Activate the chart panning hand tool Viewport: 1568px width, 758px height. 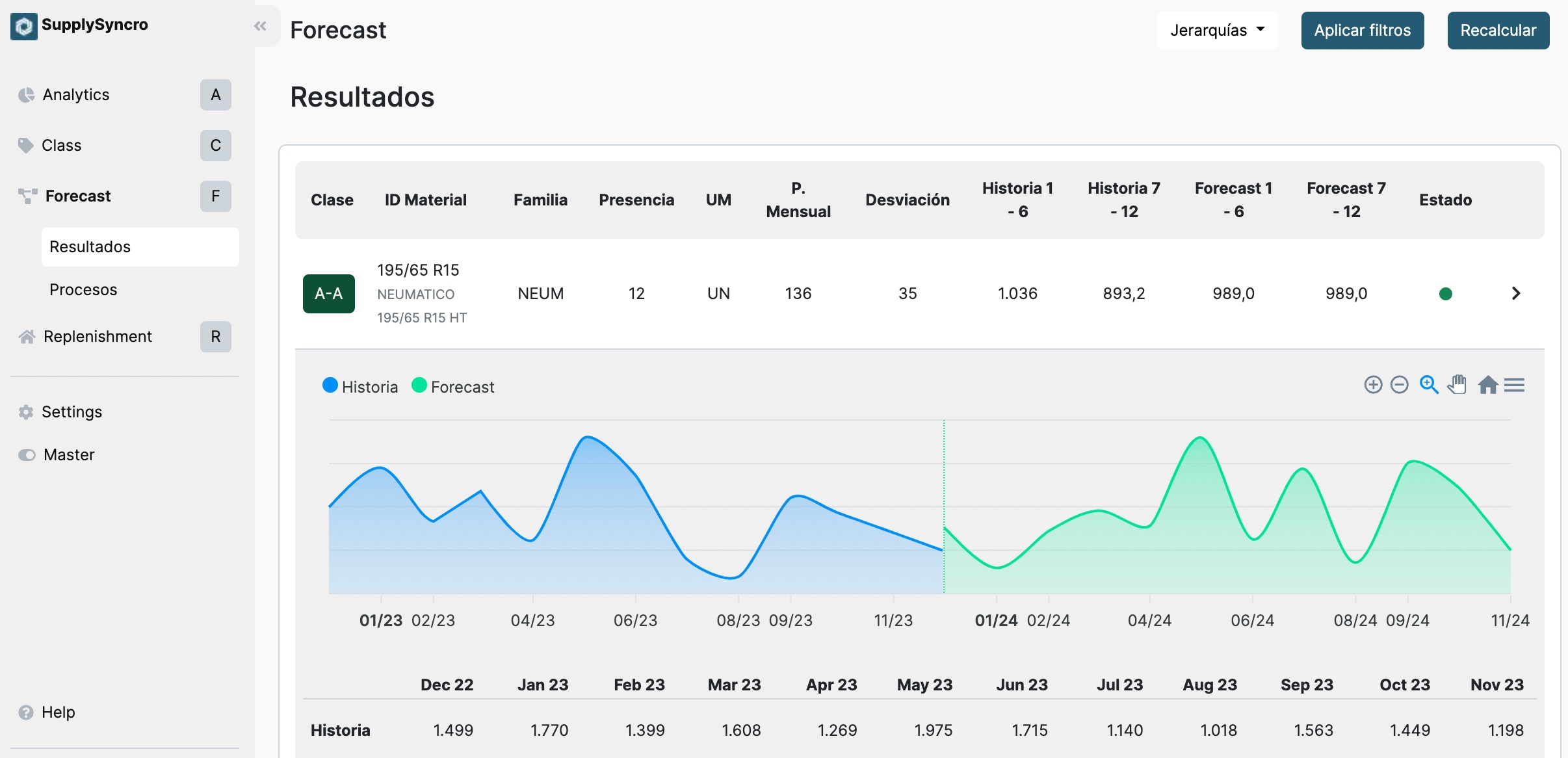pos(1457,385)
